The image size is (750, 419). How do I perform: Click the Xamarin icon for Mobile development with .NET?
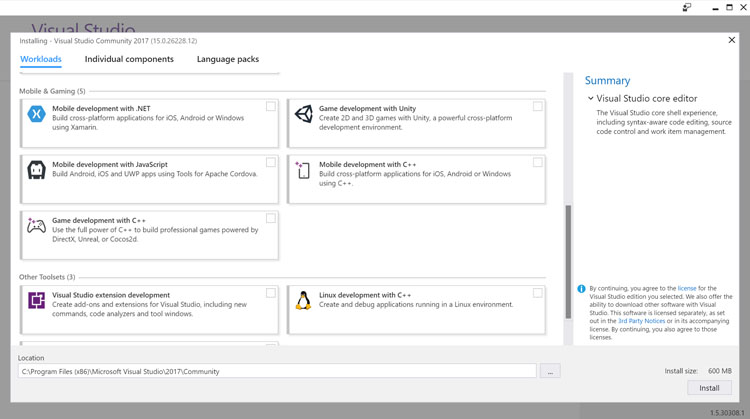point(36,114)
